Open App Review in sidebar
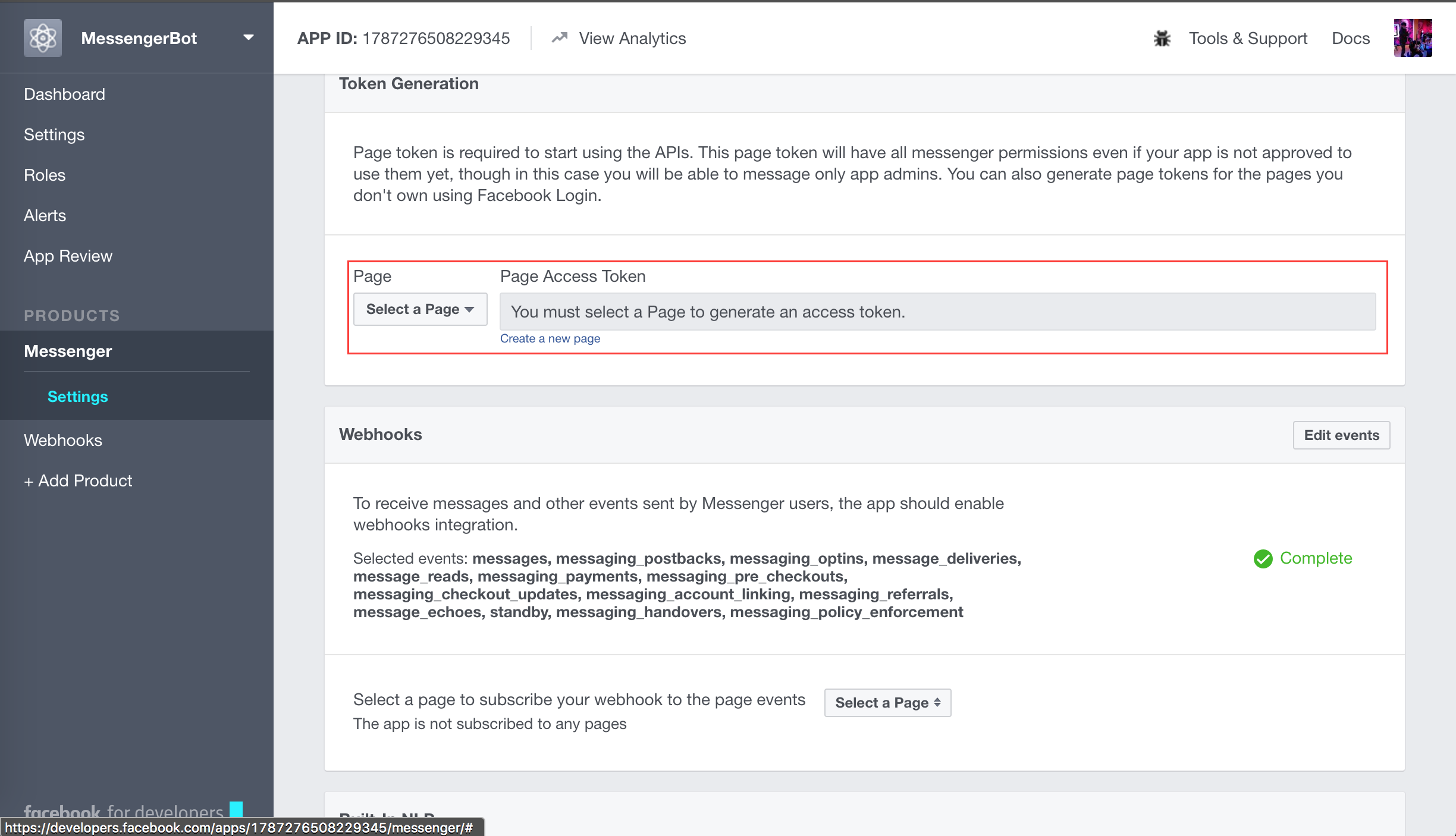Screen dimensions: 1456x836 click(68, 256)
